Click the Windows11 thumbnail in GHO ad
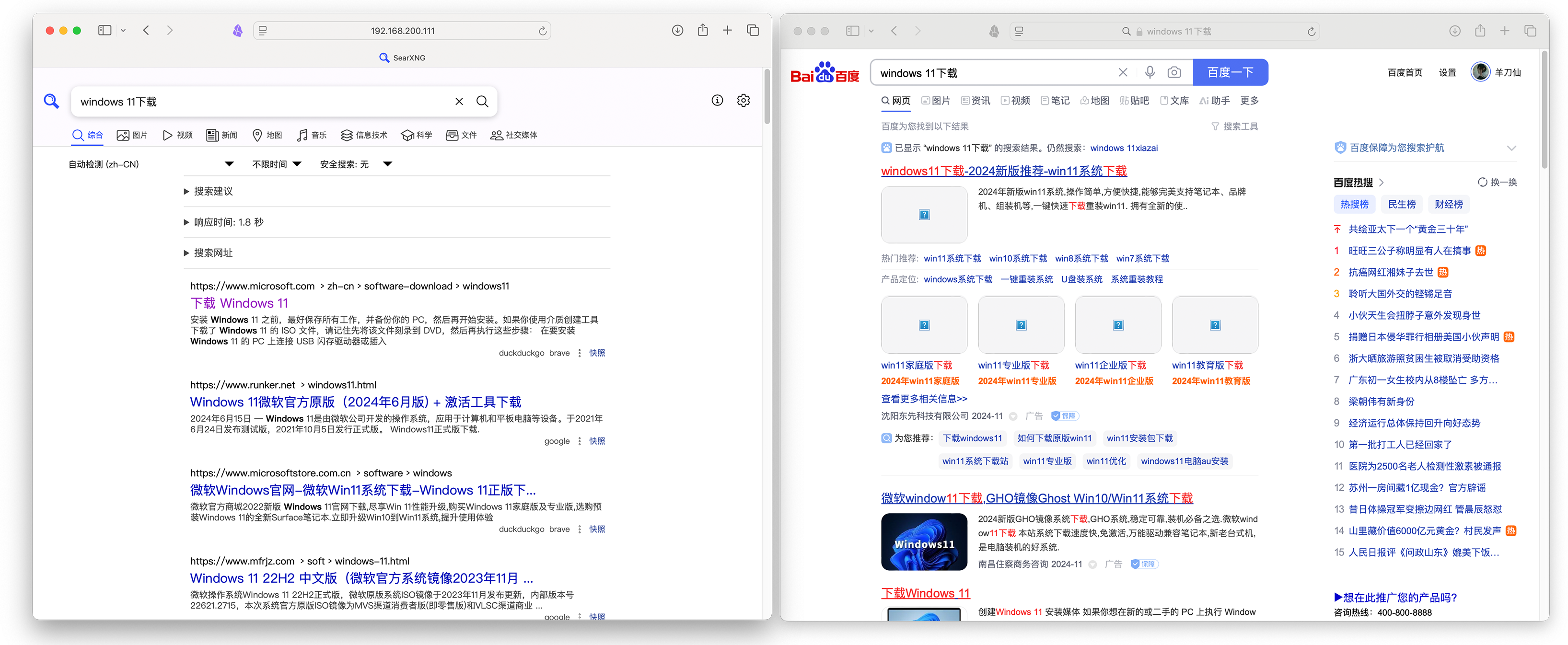 pos(924,541)
